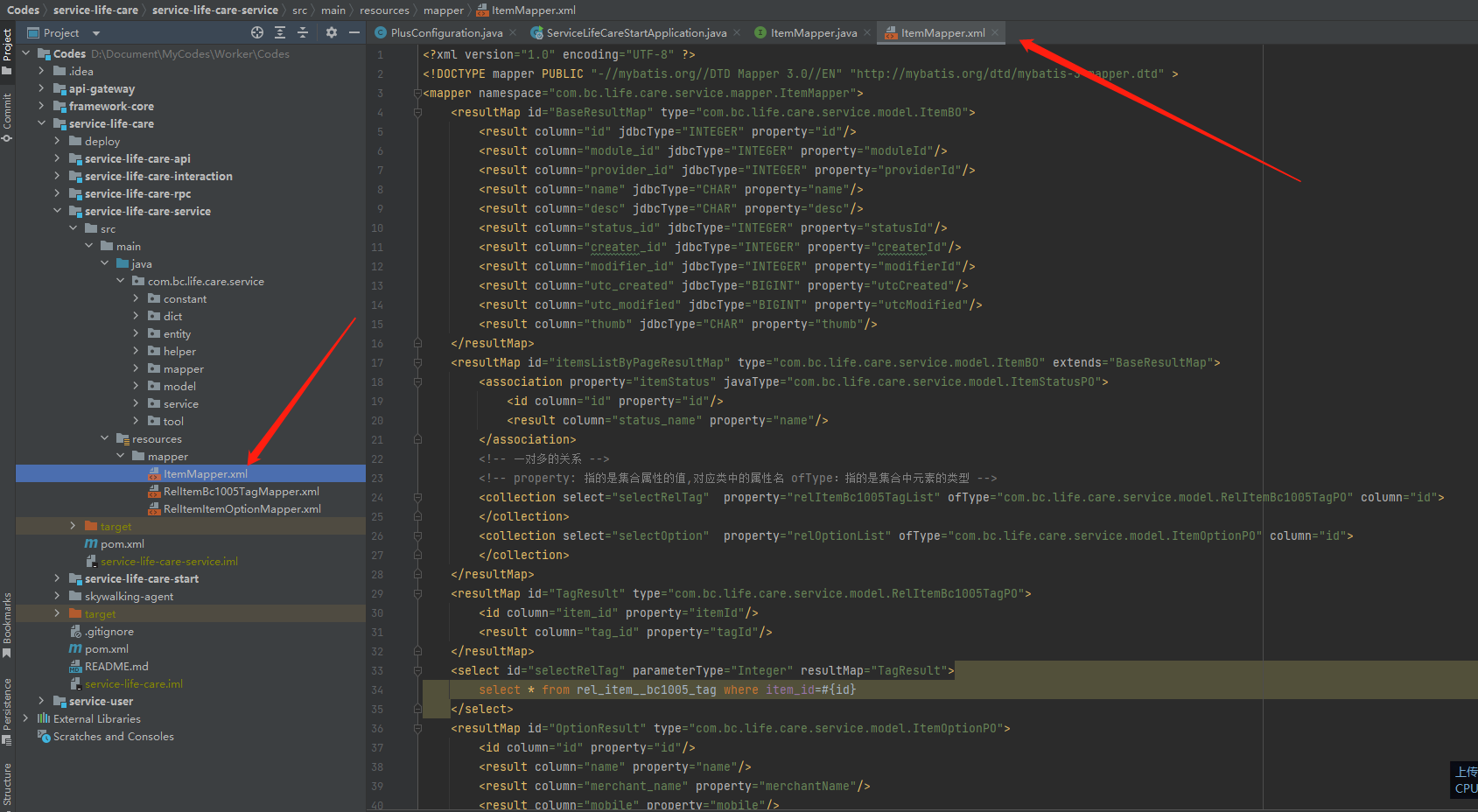
Task: Expand the External Libraries node
Action: click(25, 718)
